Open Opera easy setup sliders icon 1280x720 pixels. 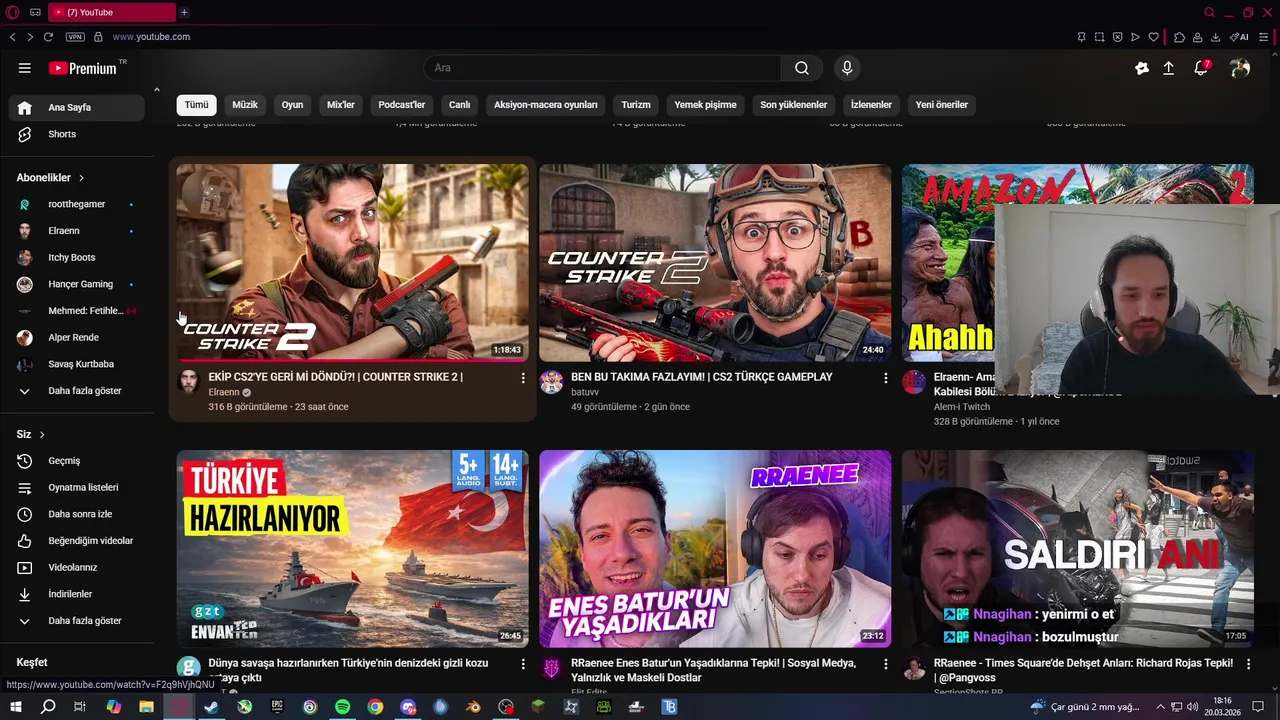coord(1263,37)
